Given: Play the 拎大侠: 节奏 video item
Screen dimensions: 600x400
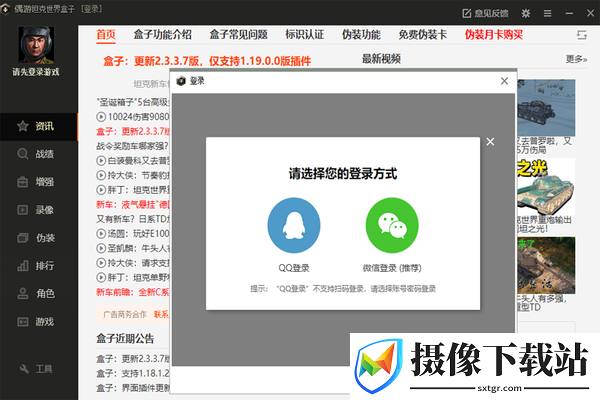Looking at the screenshot, I should click(x=132, y=175).
